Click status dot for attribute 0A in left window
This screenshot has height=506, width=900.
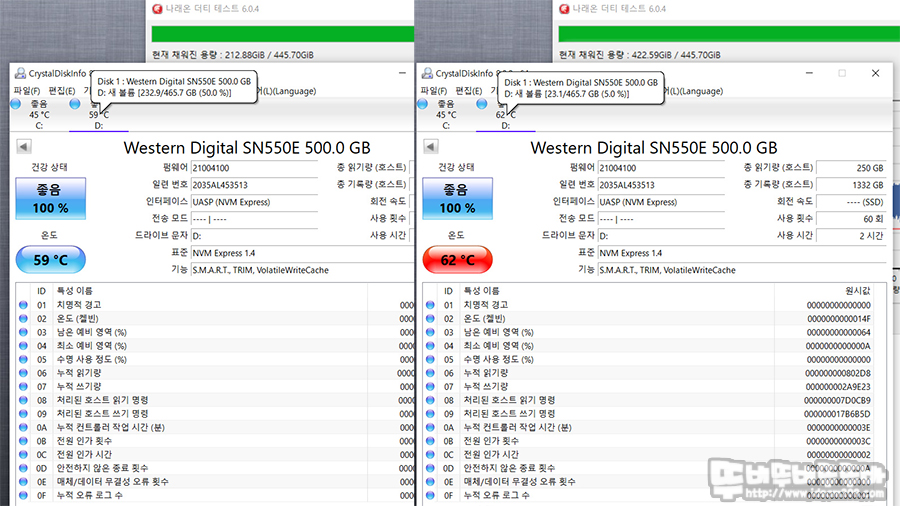[24, 427]
